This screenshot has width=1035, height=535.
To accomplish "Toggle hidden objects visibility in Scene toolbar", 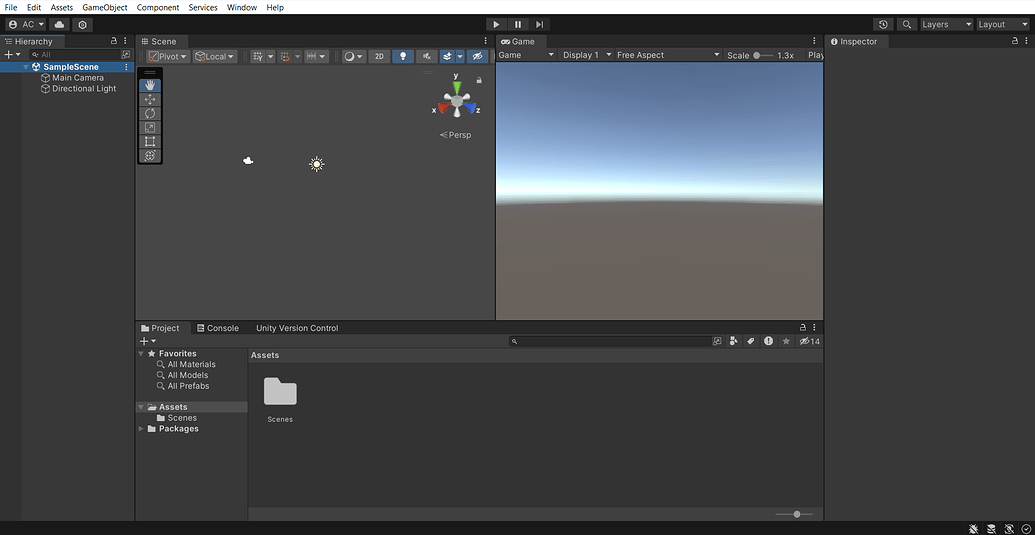I will 477,56.
